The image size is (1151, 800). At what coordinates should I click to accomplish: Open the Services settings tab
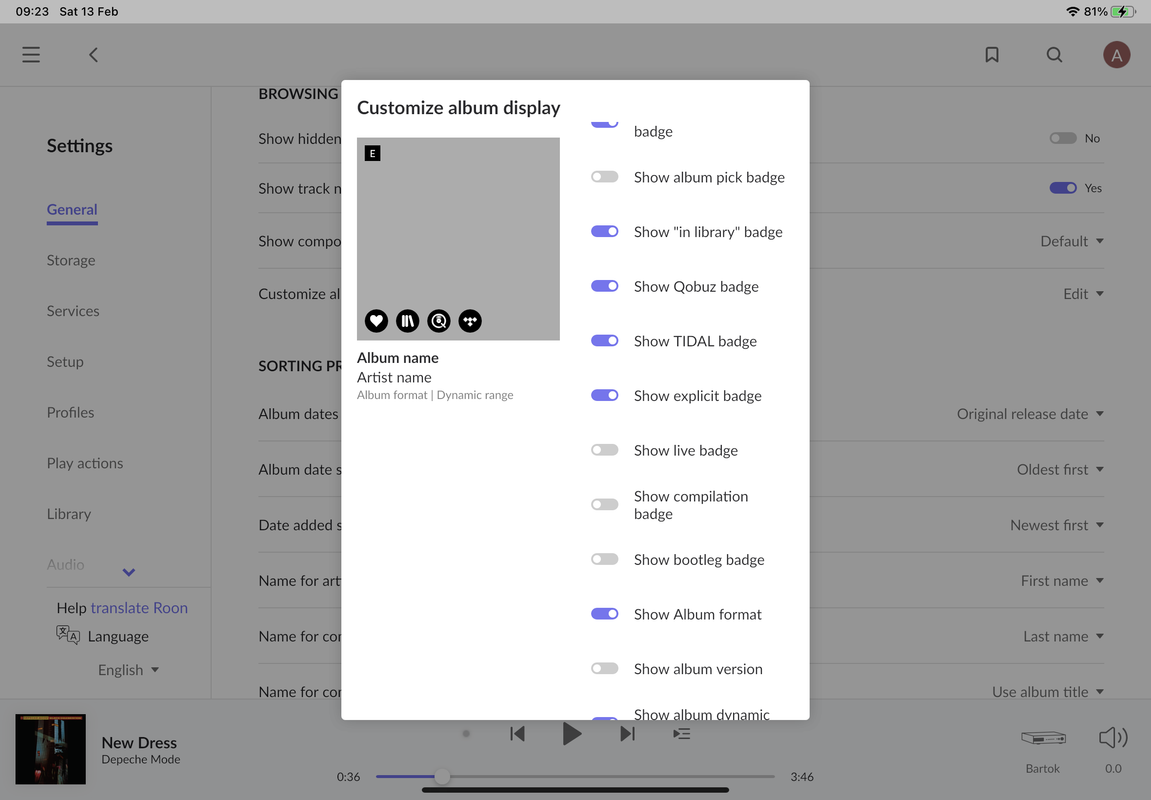pyautogui.click(x=73, y=311)
